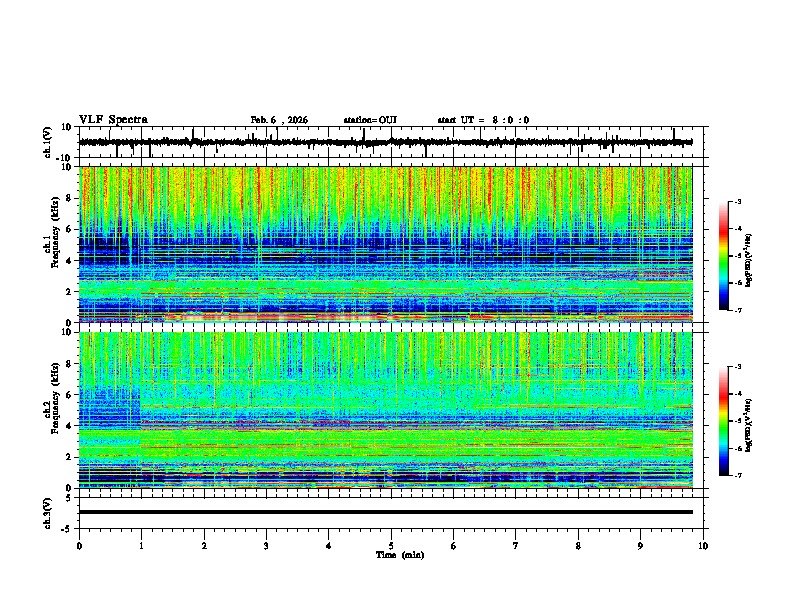Viewport: 792px width, 612px height.
Task: Click the ch.2 colorbar log(PSD) unit label
Action: click(749, 425)
